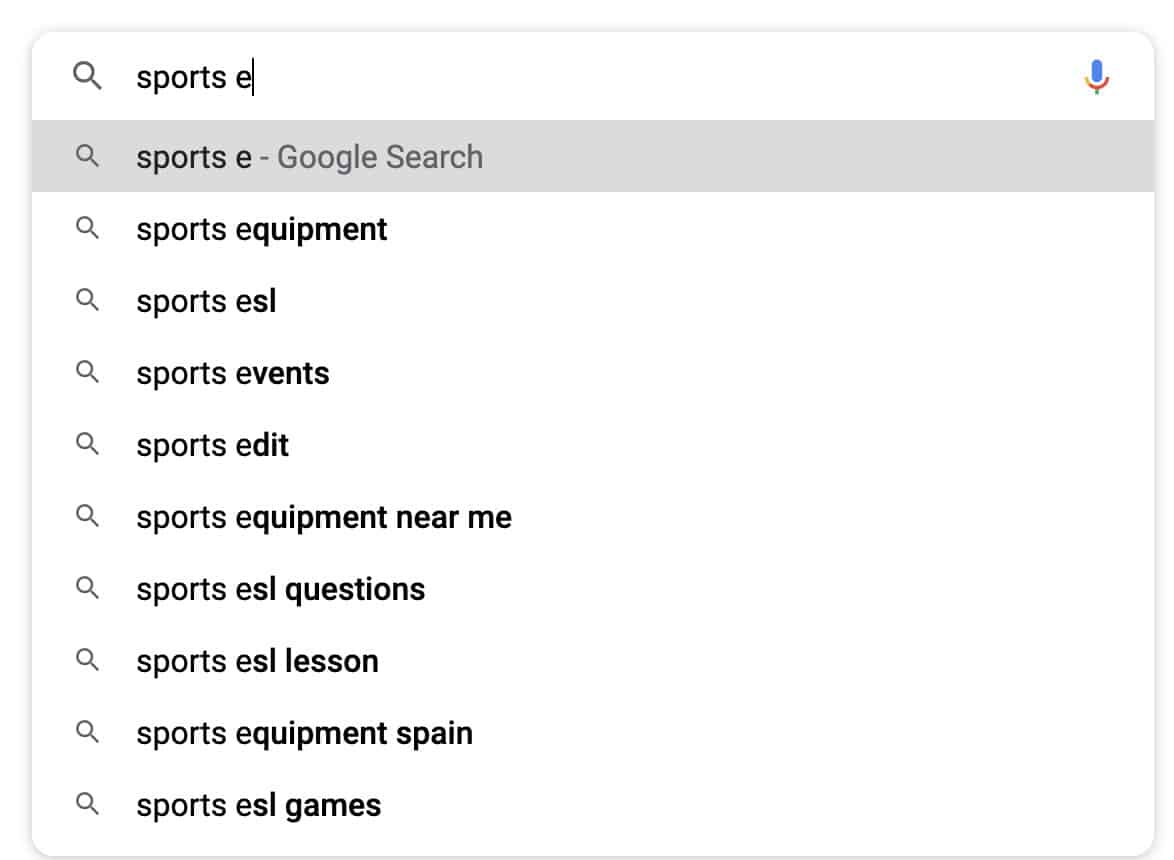Select the 'sports equipment spain' suggestion
Screen dimensions: 1174x860
[x=303, y=732]
